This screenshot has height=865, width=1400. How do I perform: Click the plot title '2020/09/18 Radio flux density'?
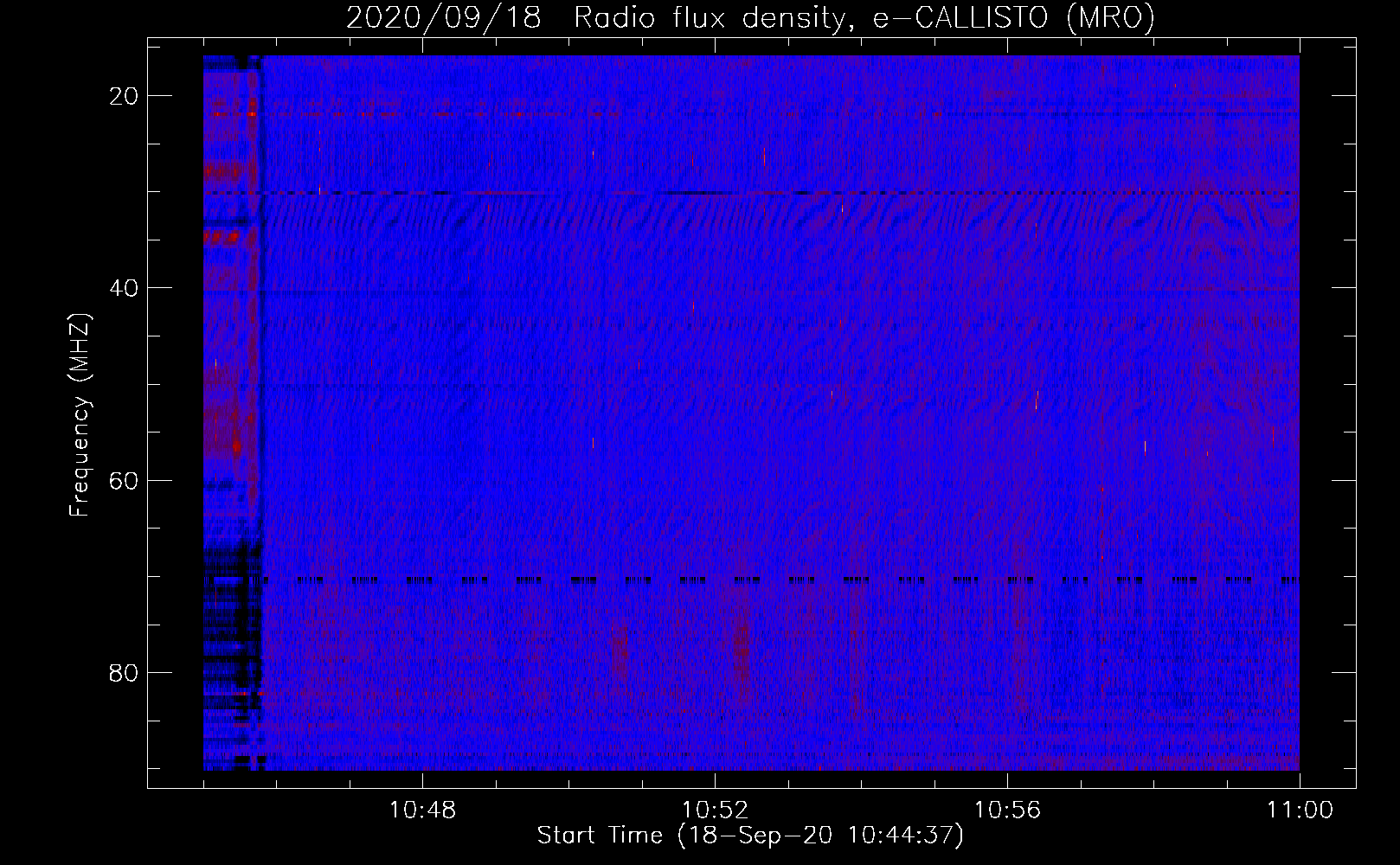[750, 17]
